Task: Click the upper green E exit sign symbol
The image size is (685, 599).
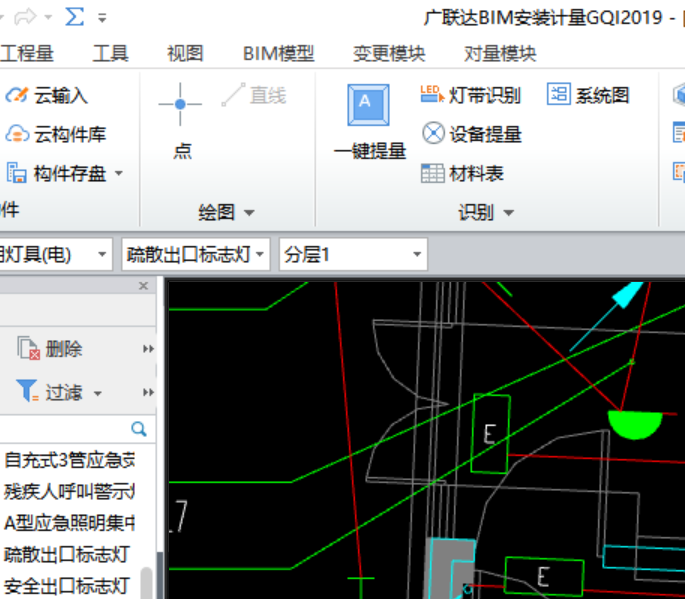Action: tap(490, 433)
